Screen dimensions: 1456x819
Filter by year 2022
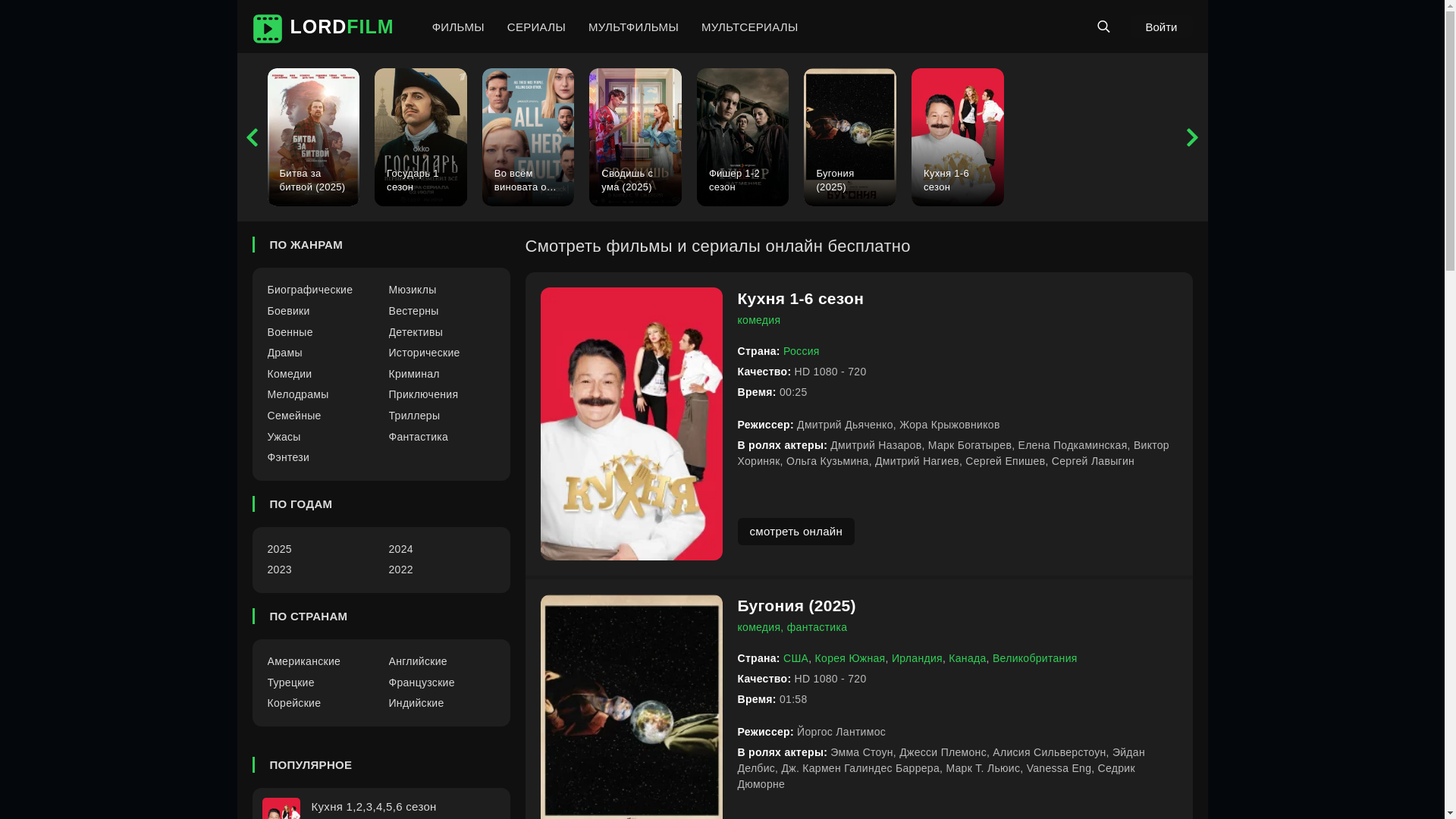point(400,570)
